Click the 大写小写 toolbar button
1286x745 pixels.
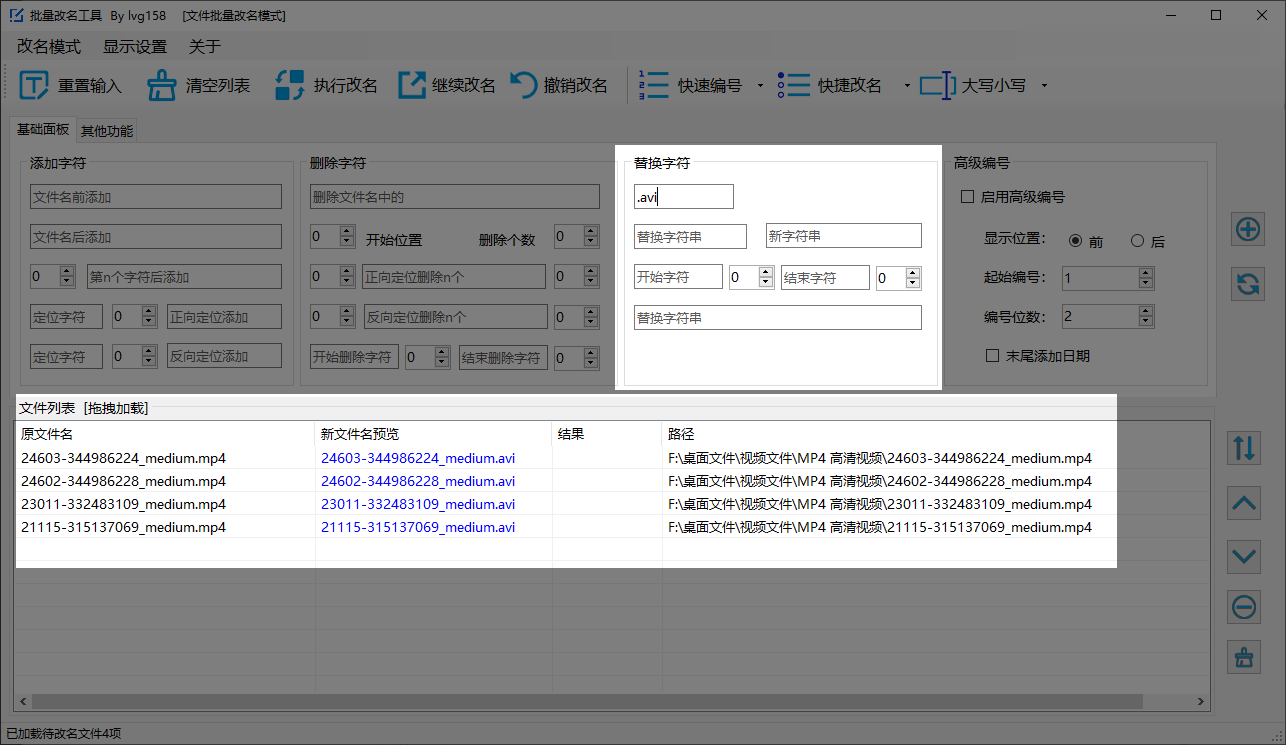973,85
